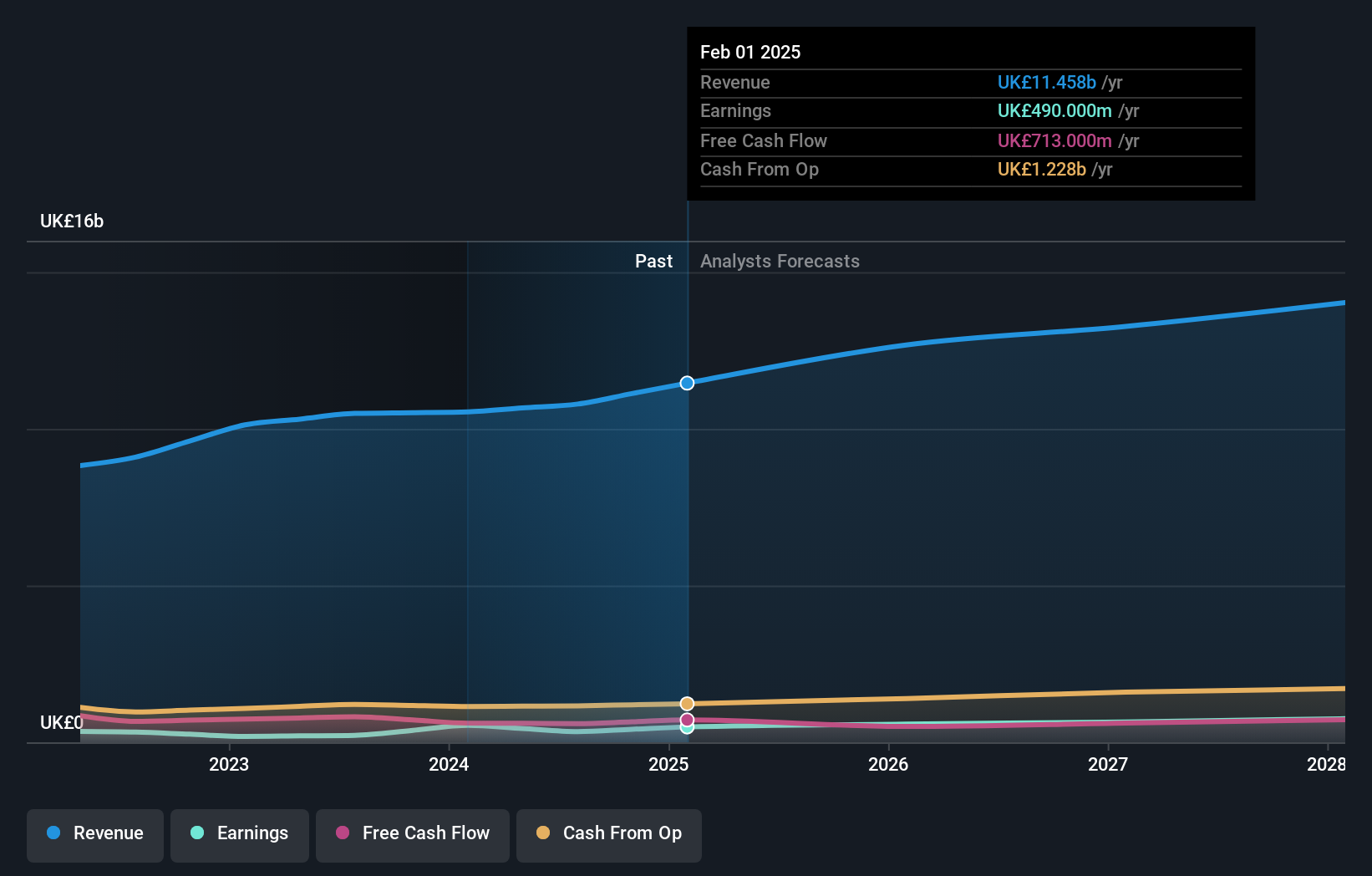Select the teal Earnings marker on chart
Viewport: 1372px width, 876px height.
(x=687, y=727)
